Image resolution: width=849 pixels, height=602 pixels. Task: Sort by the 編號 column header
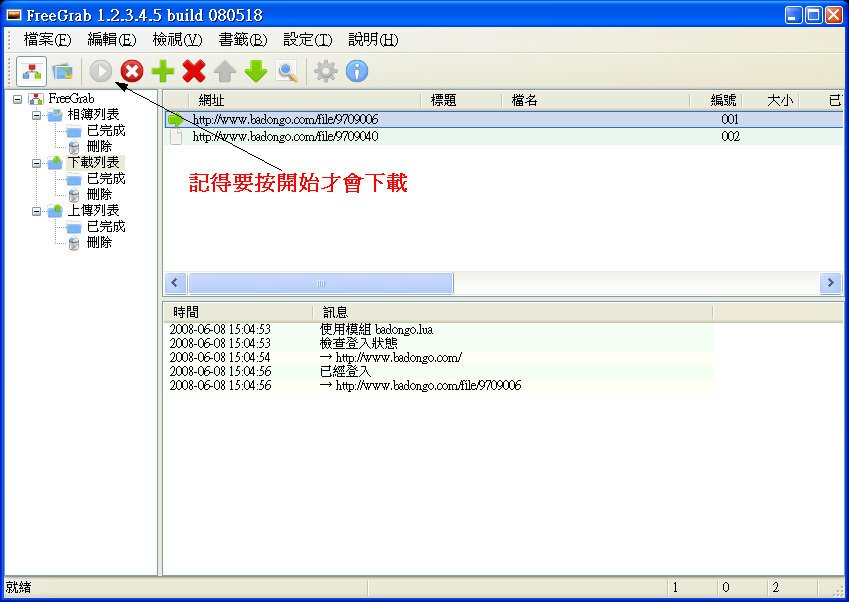[716, 100]
